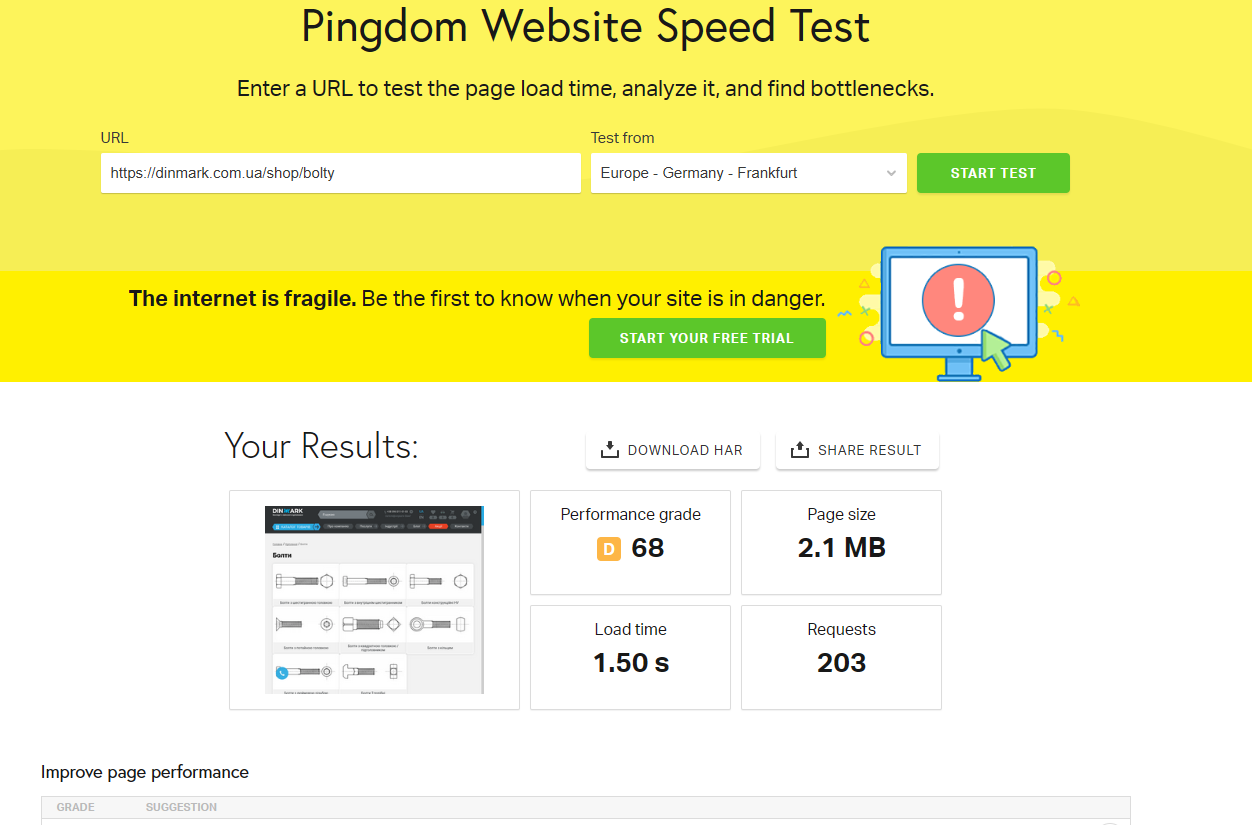Open the tested page screenshot thumbnail
Viewport: 1252px width, 825px height.
pyautogui.click(x=374, y=599)
